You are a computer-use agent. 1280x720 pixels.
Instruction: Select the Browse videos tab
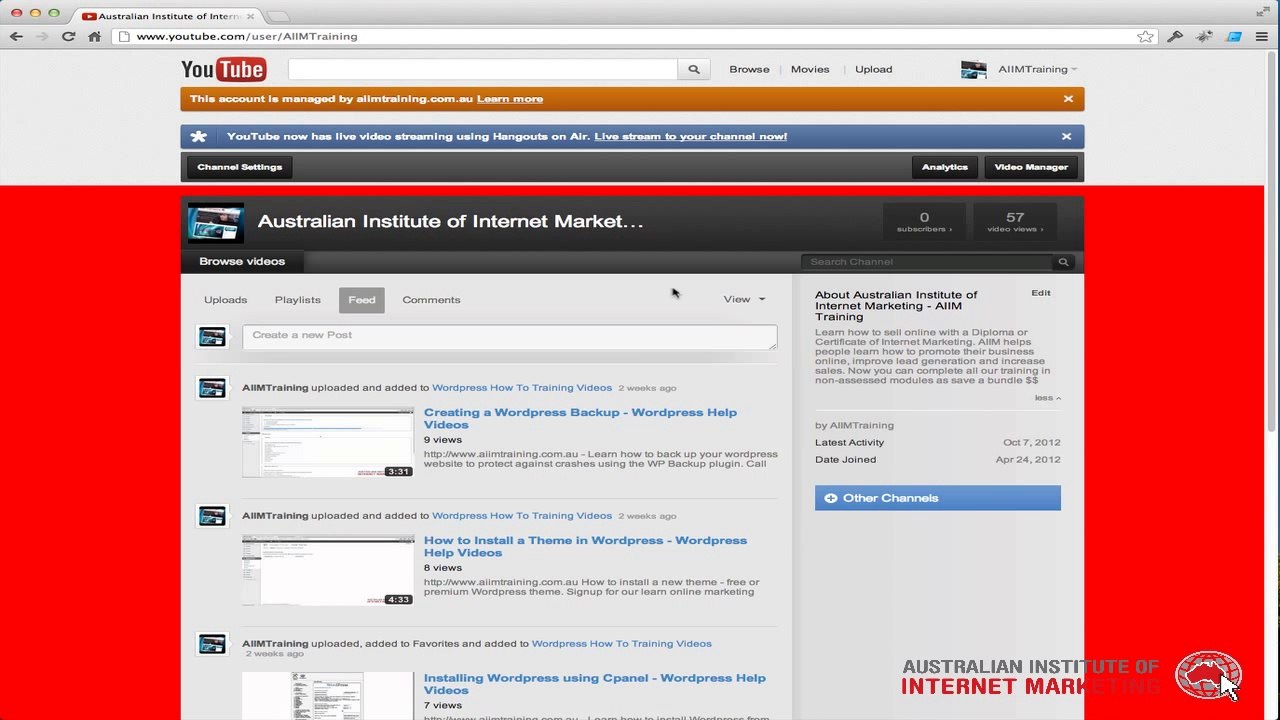tap(242, 261)
